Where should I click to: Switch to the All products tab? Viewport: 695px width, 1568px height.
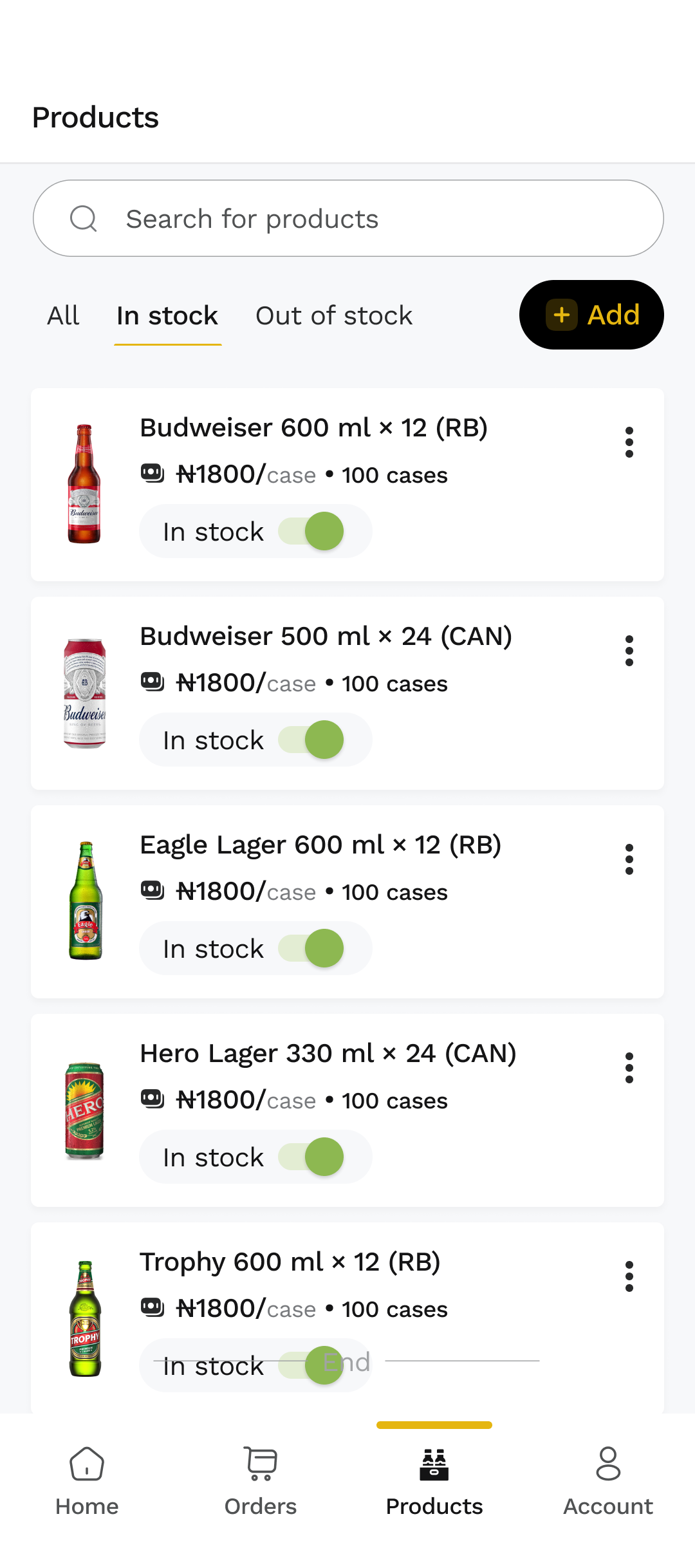(x=63, y=316)
